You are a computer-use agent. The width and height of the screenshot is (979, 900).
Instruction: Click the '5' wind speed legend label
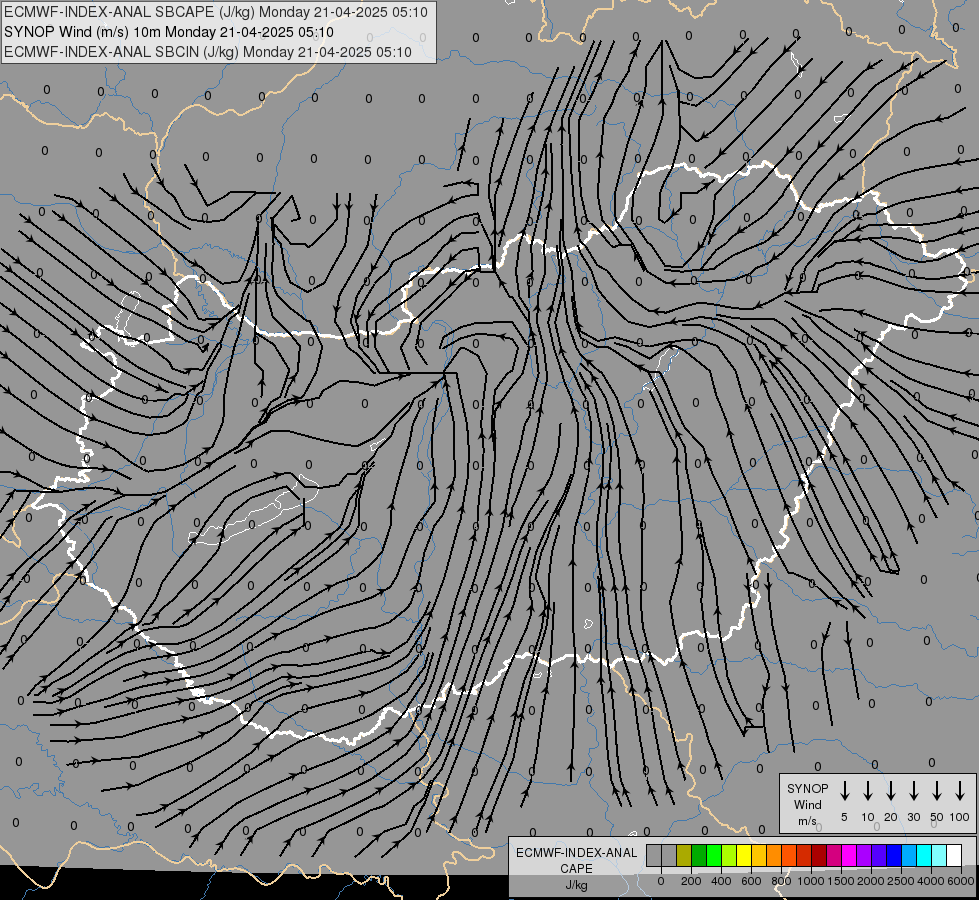coord(844,817)
